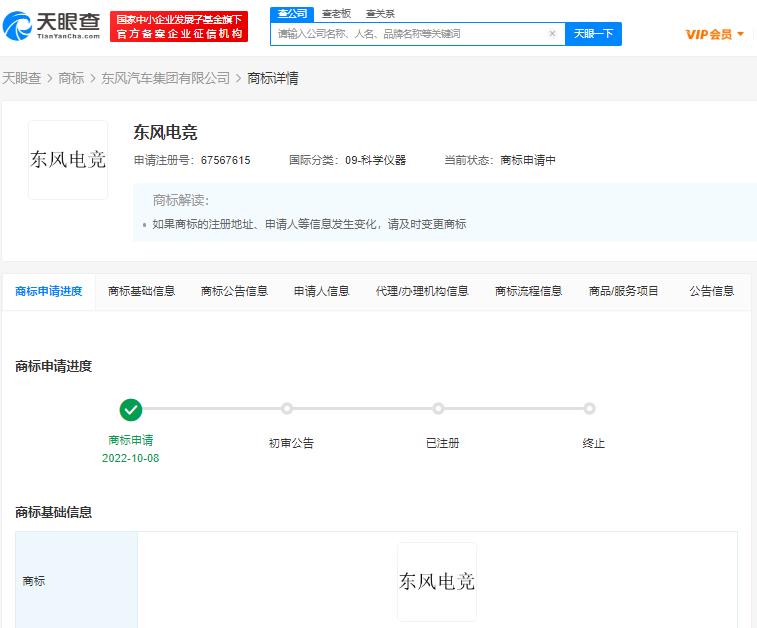This screenshot has width=757, height=628.
Task: Open 商标 breadcrumb link
Action: (71, 78)
